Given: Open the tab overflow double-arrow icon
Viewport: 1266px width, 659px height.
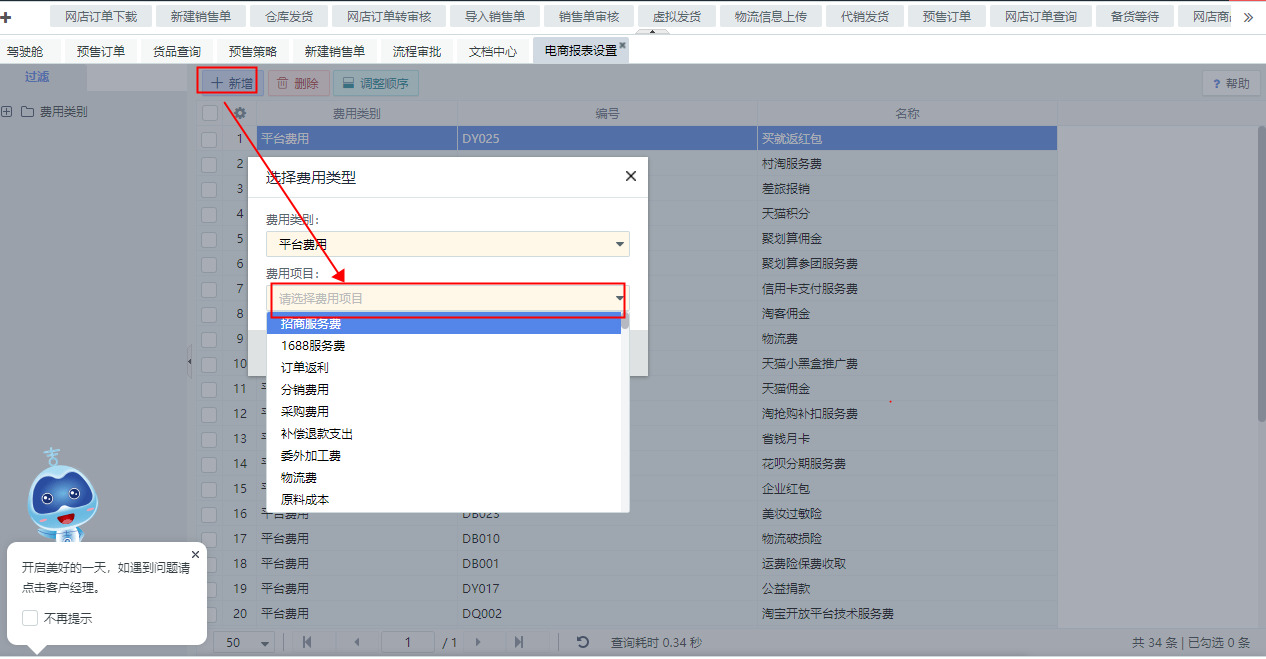Looking at the screenshot, I should [x=1248, y=17].
